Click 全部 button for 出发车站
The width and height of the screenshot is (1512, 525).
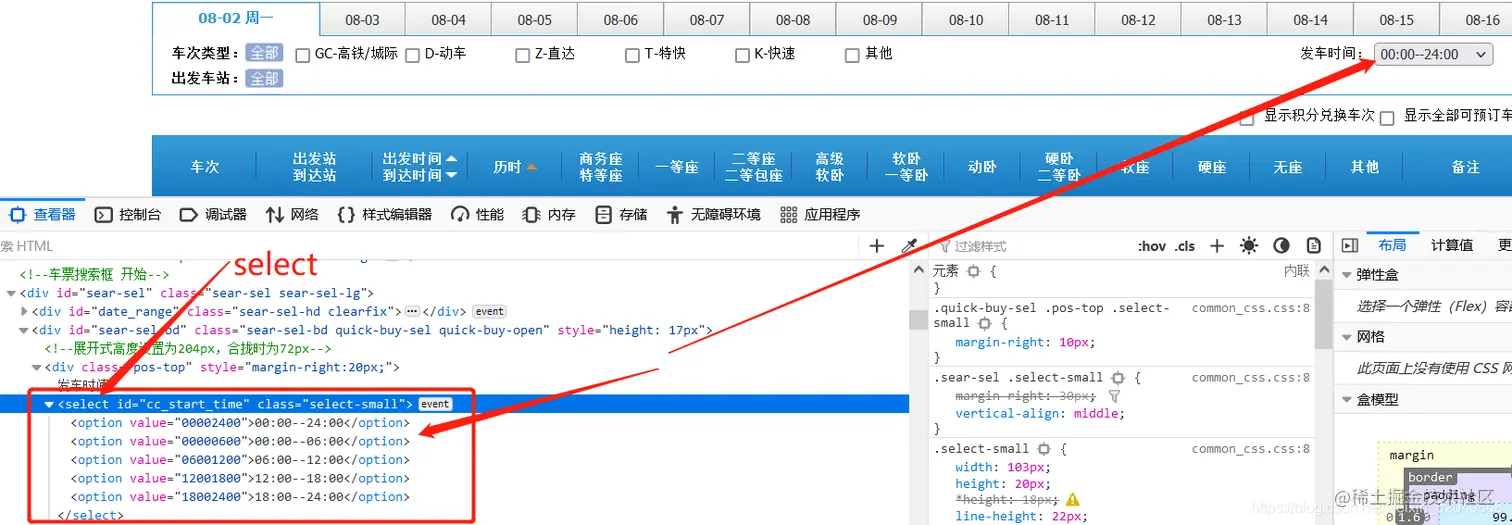(x=264, y=78)
